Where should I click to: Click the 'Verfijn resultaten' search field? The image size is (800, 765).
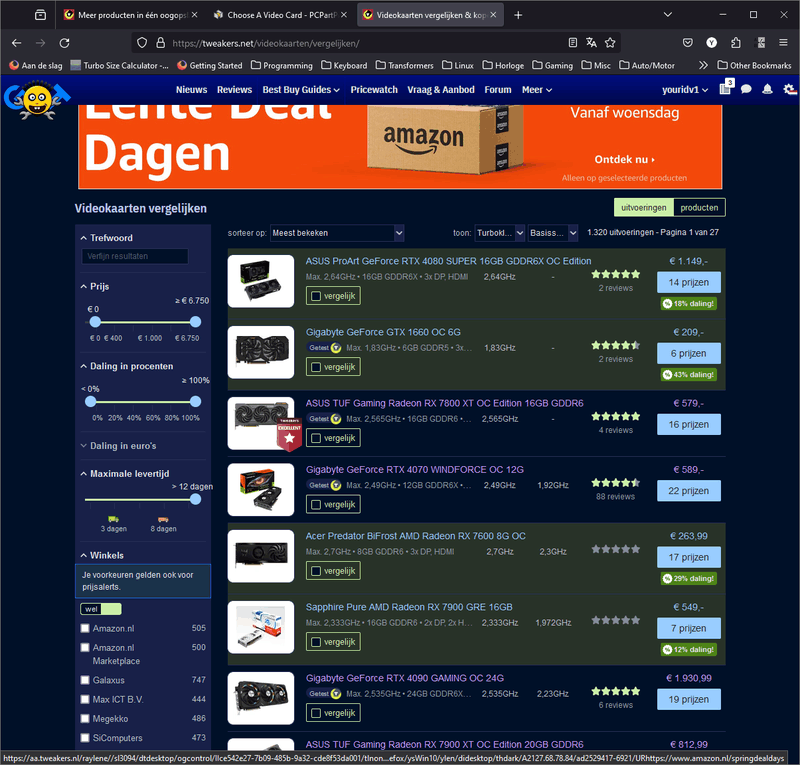[x=135, y=256]
